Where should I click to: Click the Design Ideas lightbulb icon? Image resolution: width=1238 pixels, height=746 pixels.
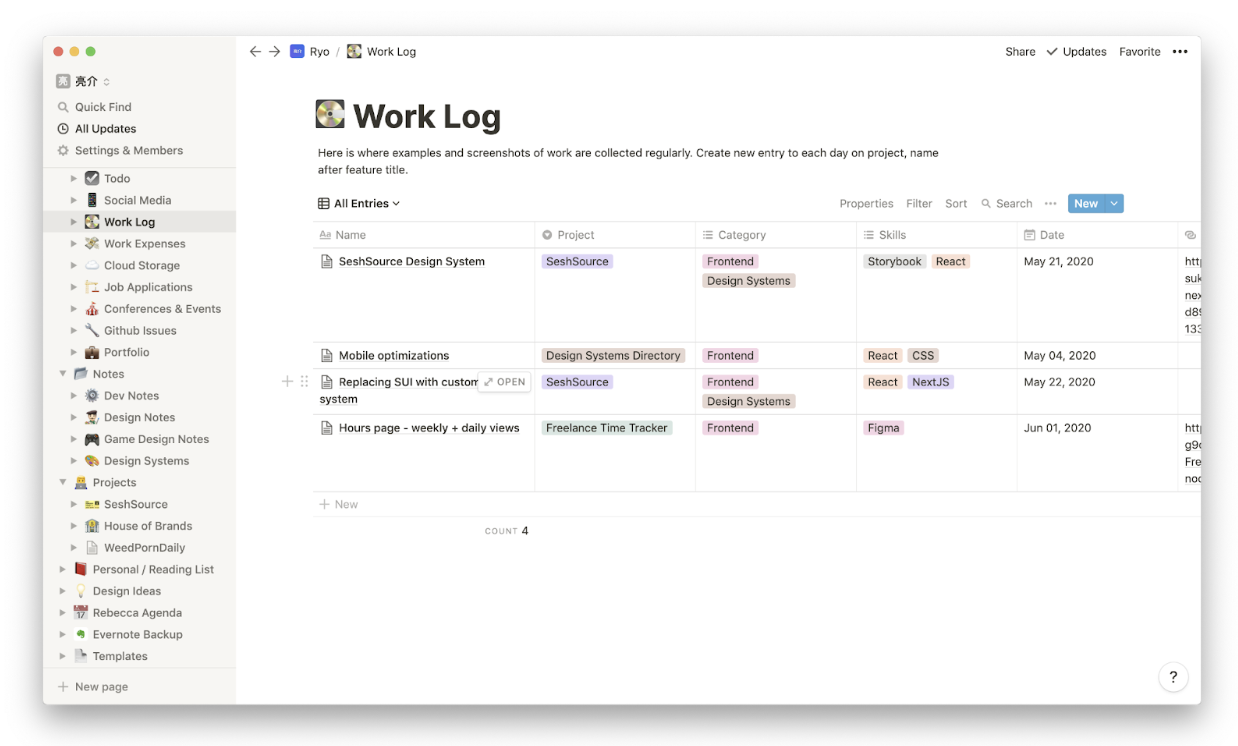coord(81,591)
